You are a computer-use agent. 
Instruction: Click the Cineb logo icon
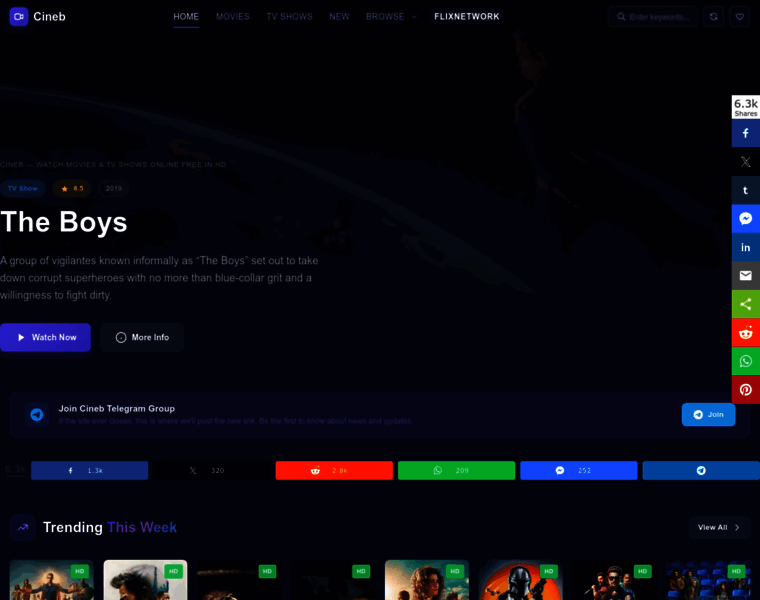(19, 16)
